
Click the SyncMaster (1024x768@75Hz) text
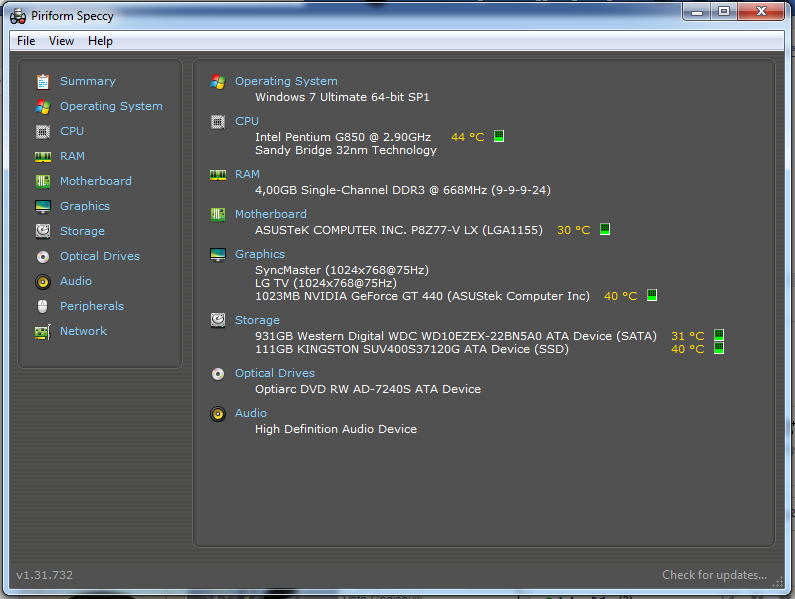click(342, 270)
